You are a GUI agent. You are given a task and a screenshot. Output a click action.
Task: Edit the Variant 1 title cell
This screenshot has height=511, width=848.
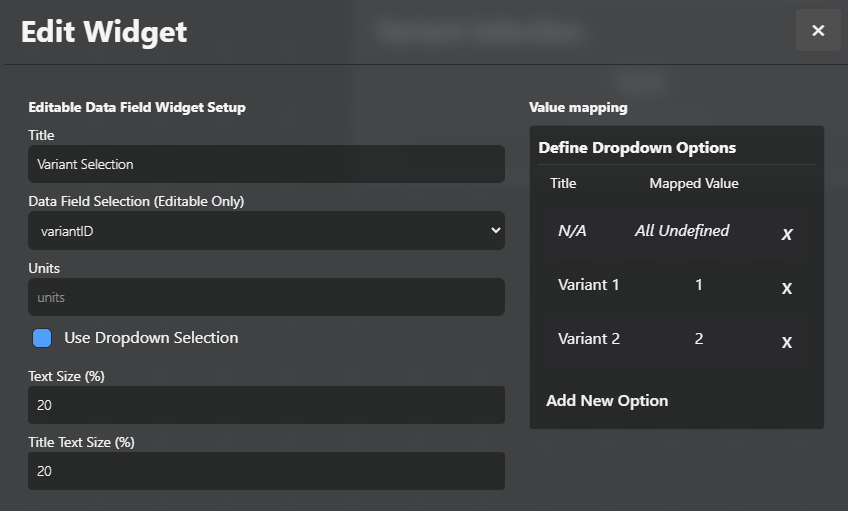tap(589, 285)
